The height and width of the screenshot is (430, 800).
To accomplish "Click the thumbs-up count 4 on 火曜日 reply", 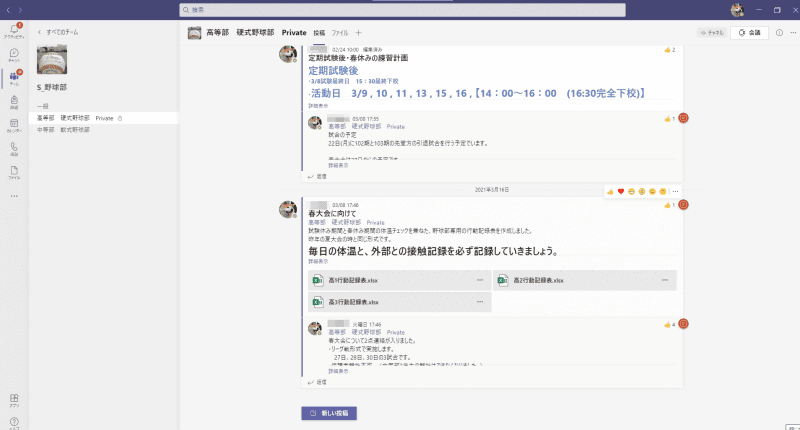I will [x=670, y=324].
